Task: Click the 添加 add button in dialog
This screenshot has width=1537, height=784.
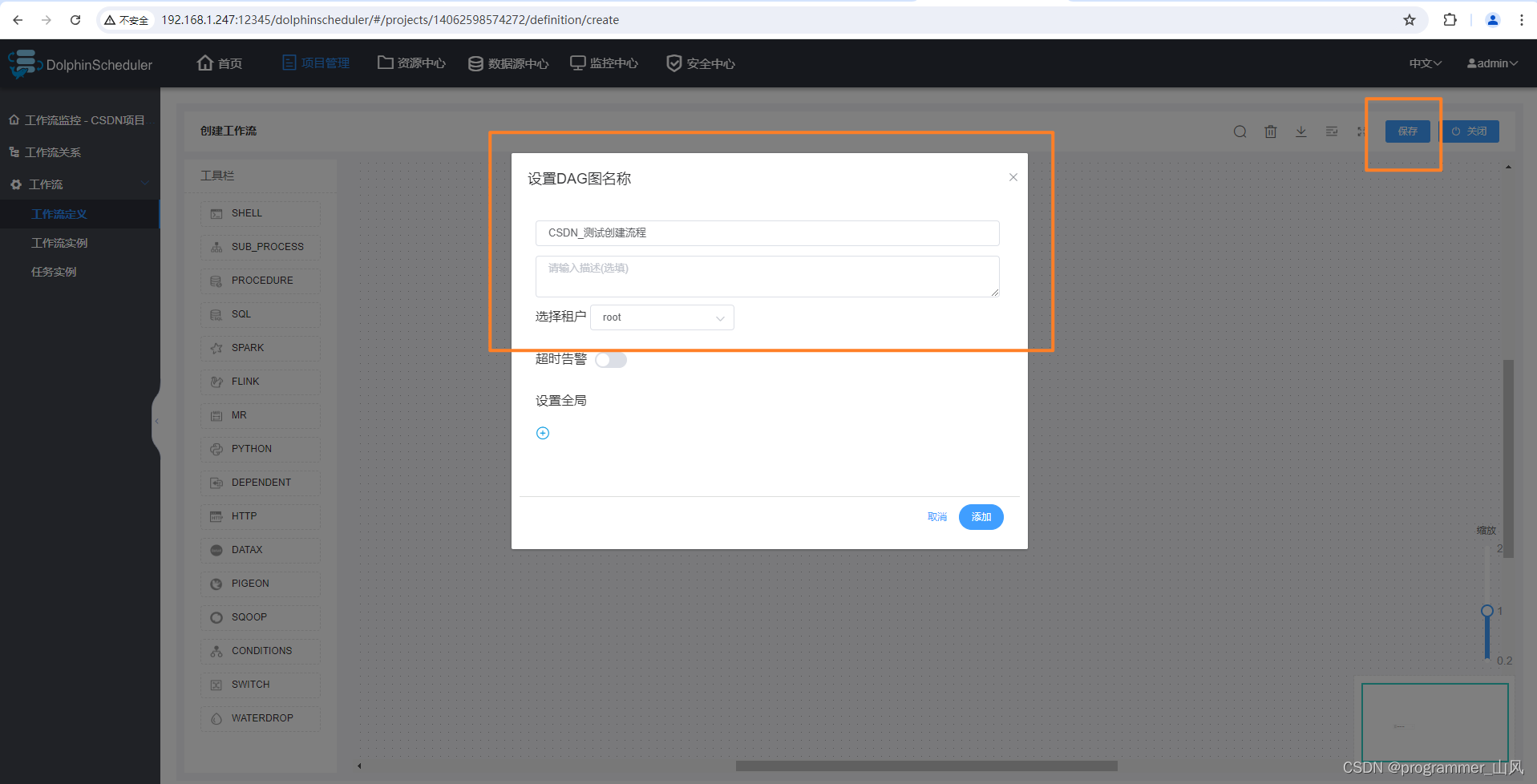Action: click(981, 517)
